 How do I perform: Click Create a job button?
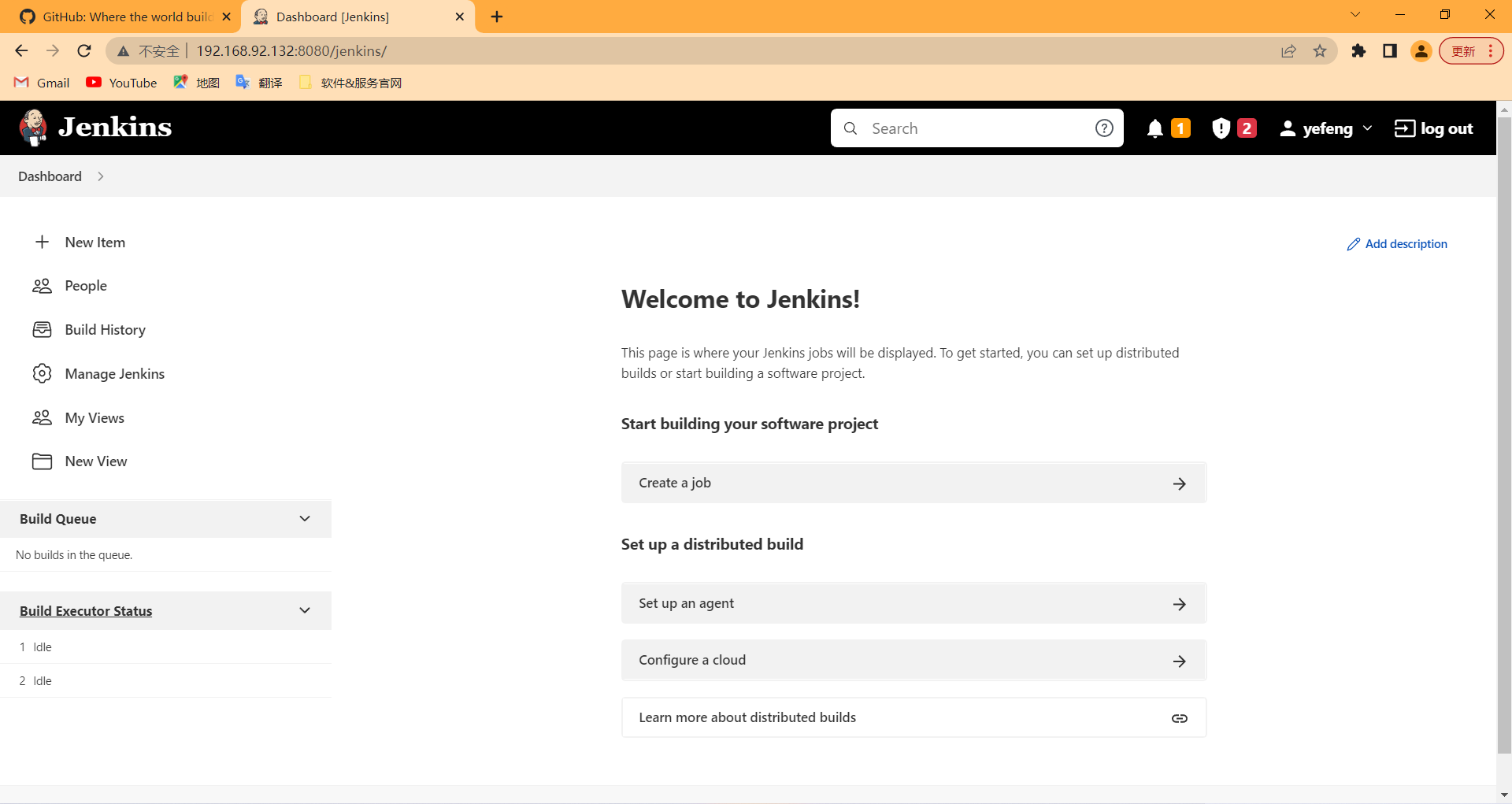point(913,483)
